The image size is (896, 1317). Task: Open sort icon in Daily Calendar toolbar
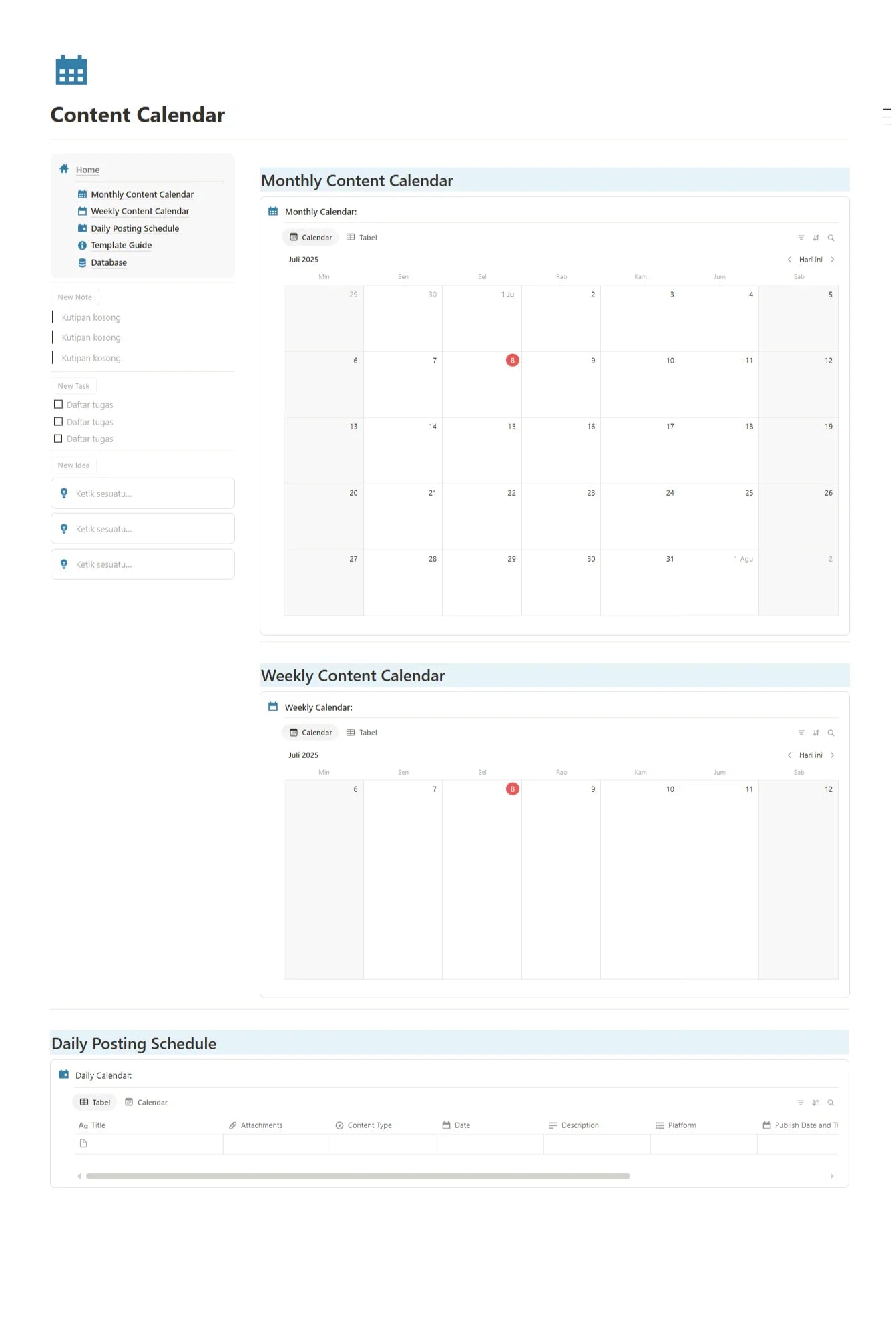tap(815, 1103)
